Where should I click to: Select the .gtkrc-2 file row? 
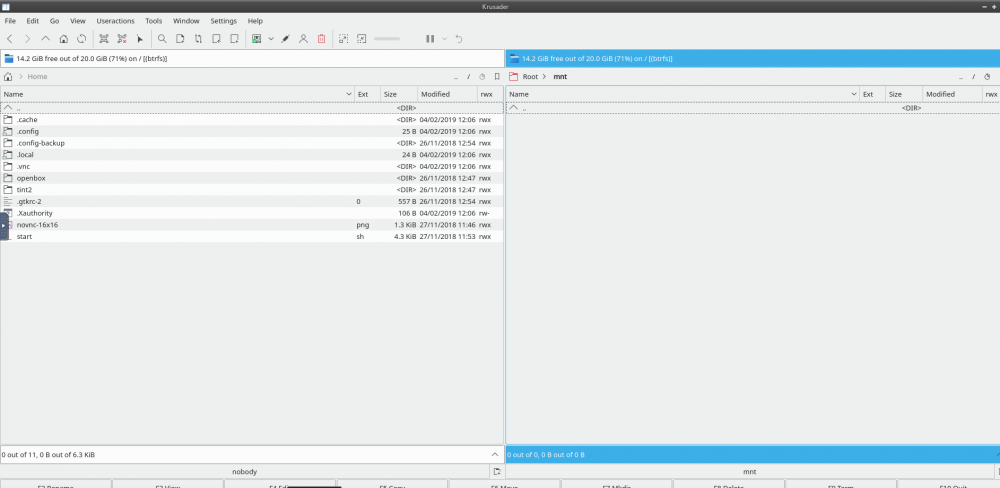[x=252, y=202]
